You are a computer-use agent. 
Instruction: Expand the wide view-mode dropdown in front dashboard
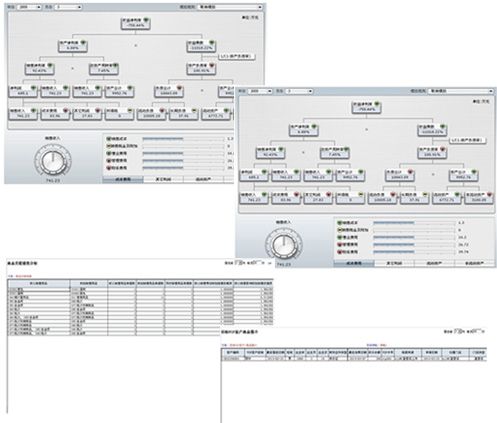tap(462, 91)
